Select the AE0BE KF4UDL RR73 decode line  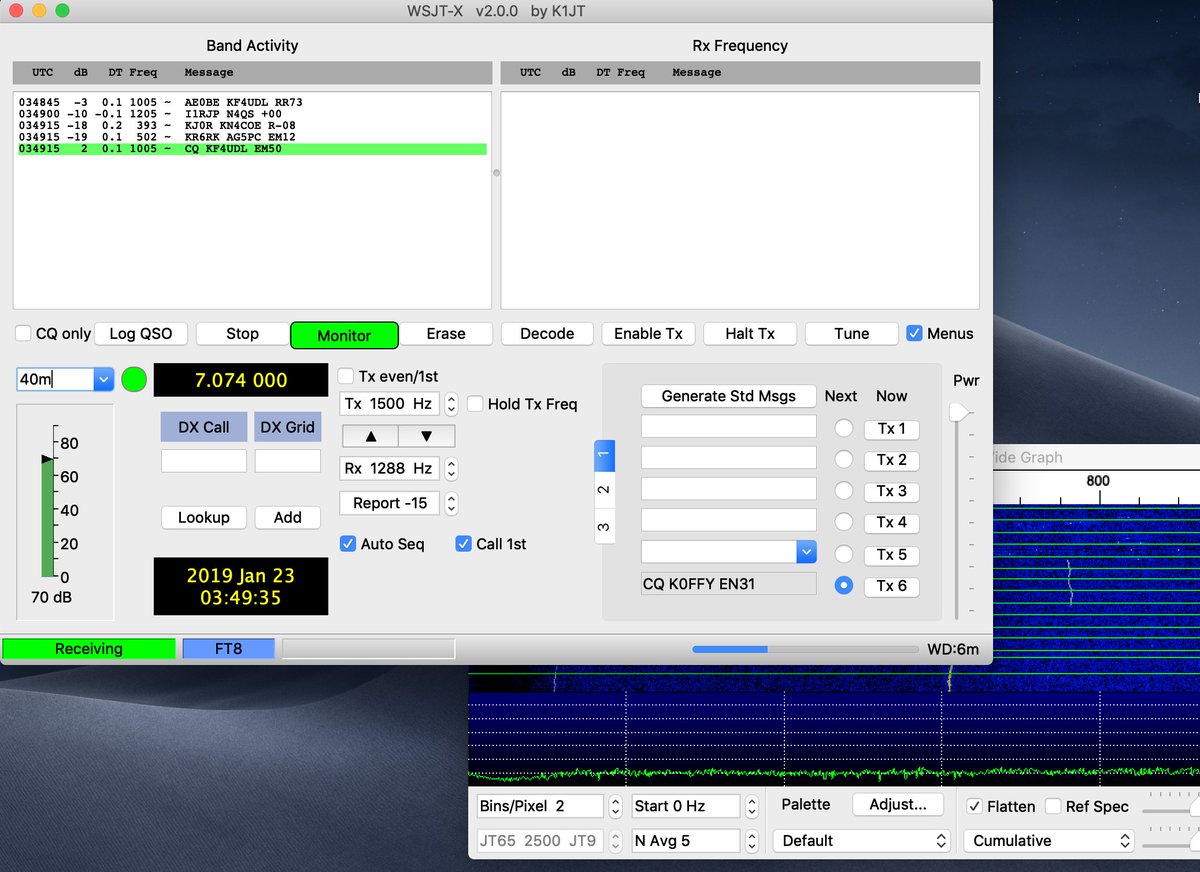252,102
